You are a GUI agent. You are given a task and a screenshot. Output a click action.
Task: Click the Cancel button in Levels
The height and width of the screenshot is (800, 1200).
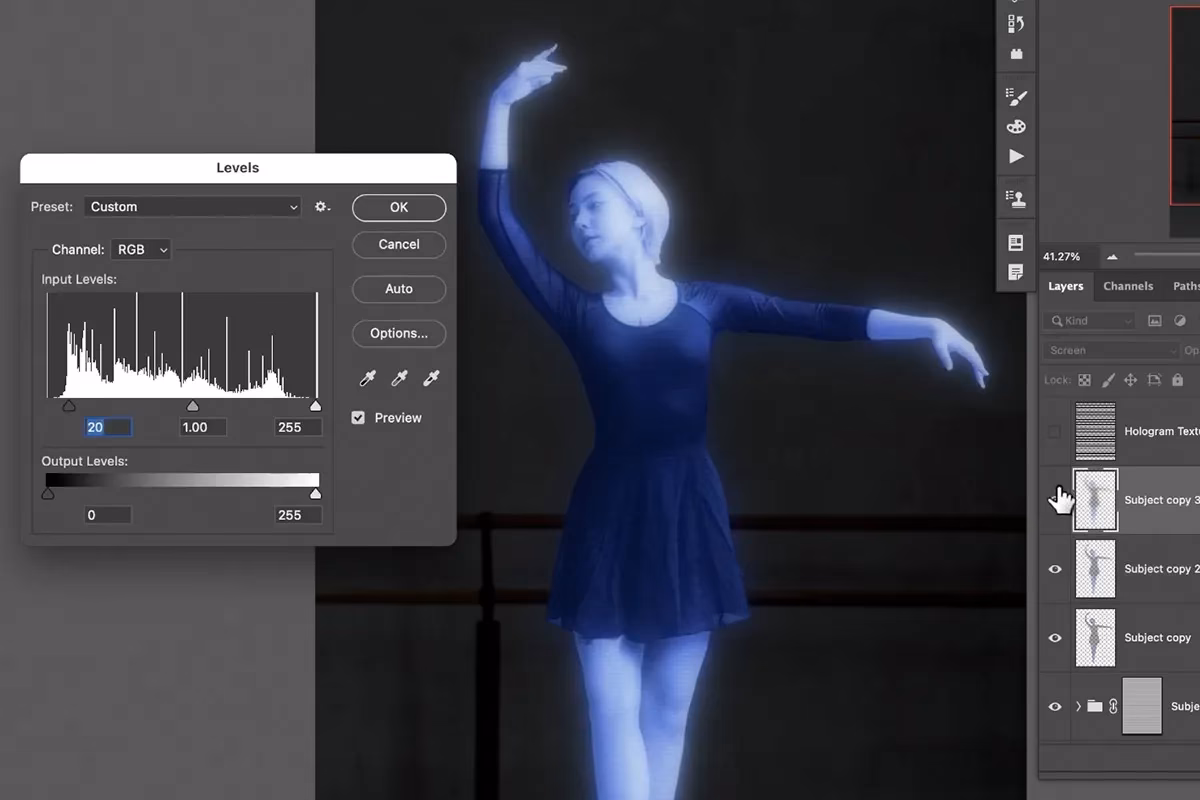tap(398, 244)
